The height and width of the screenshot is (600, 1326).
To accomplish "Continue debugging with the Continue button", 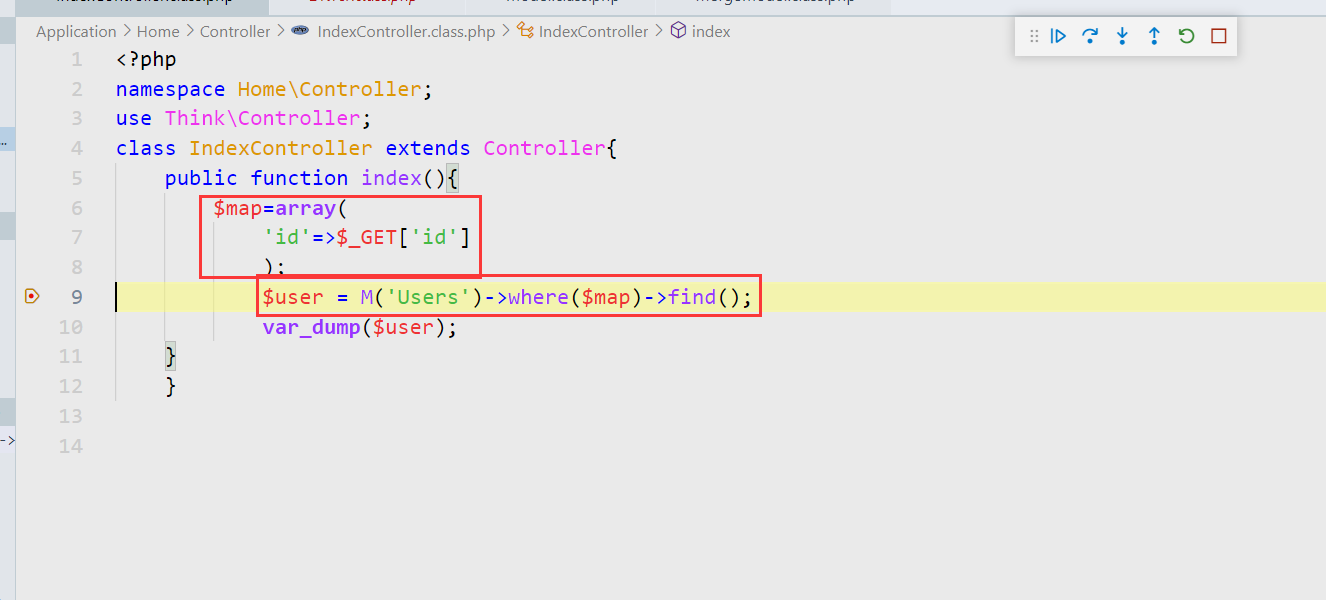I will (1058, 36).
